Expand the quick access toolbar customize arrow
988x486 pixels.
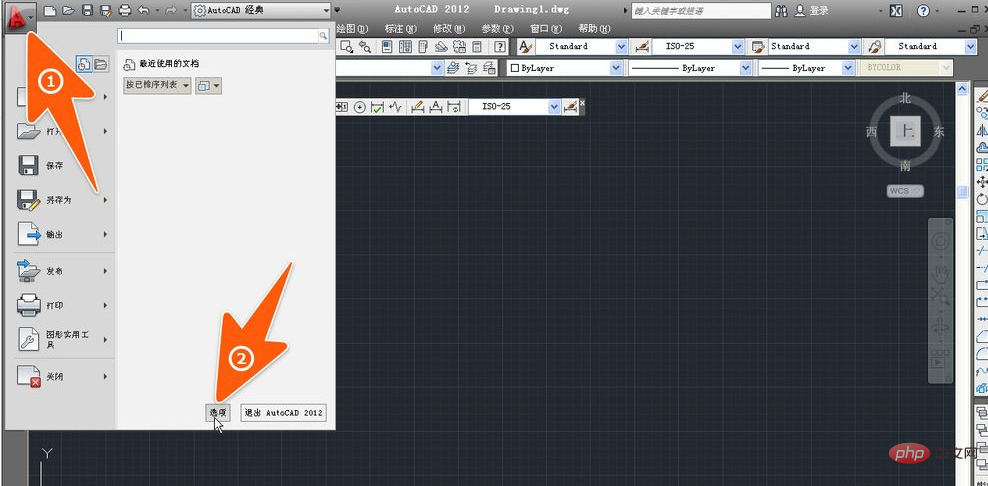click(x=338, y=11)
